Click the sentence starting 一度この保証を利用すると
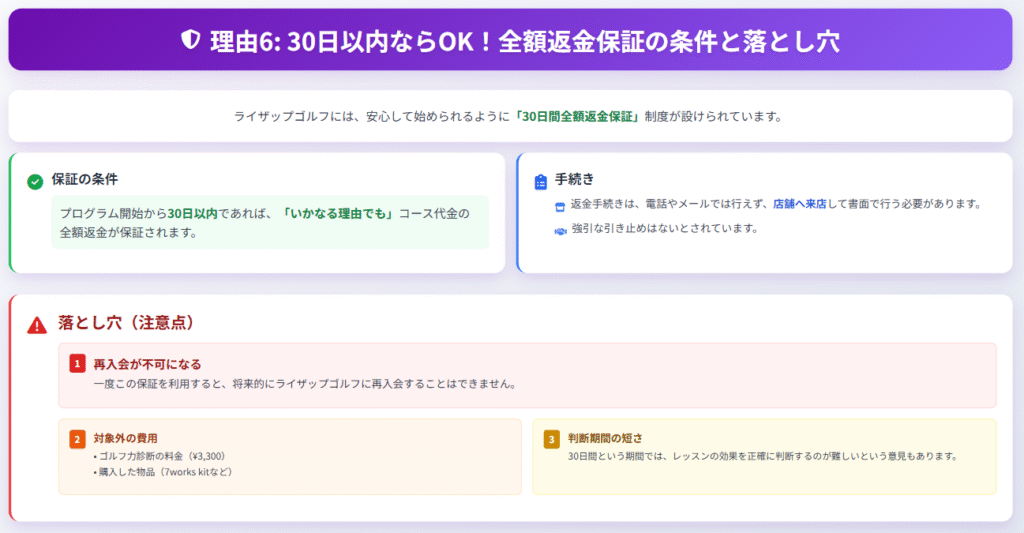Screen dimensions: 1024x533 pyautogui.click(x=306, y=384)
